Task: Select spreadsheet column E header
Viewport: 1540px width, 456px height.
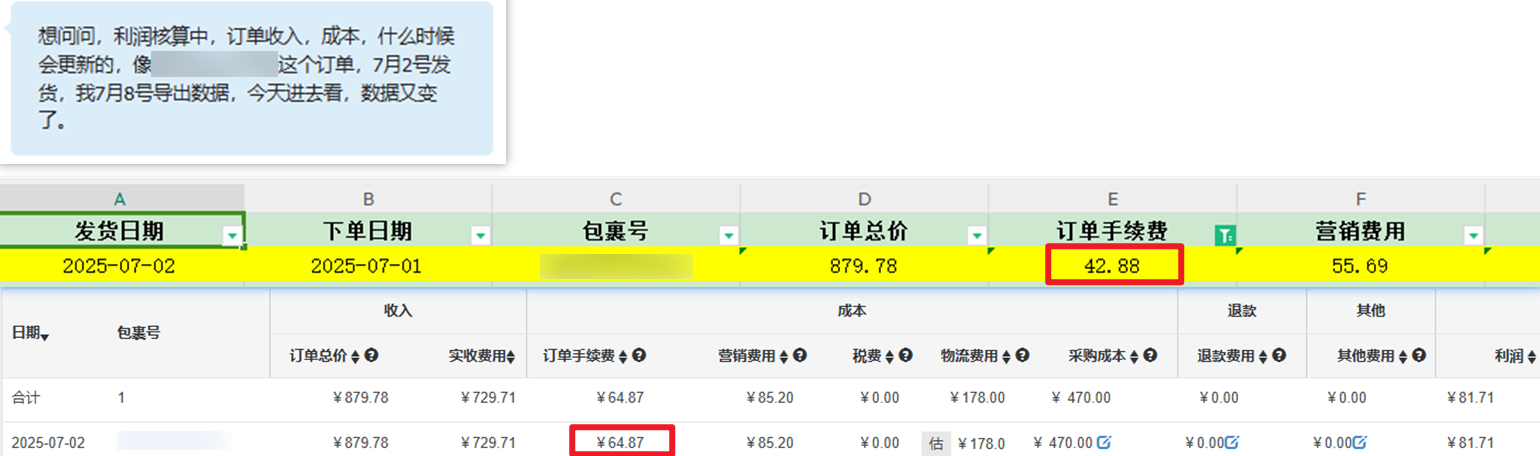Action: coord(1113,198)
